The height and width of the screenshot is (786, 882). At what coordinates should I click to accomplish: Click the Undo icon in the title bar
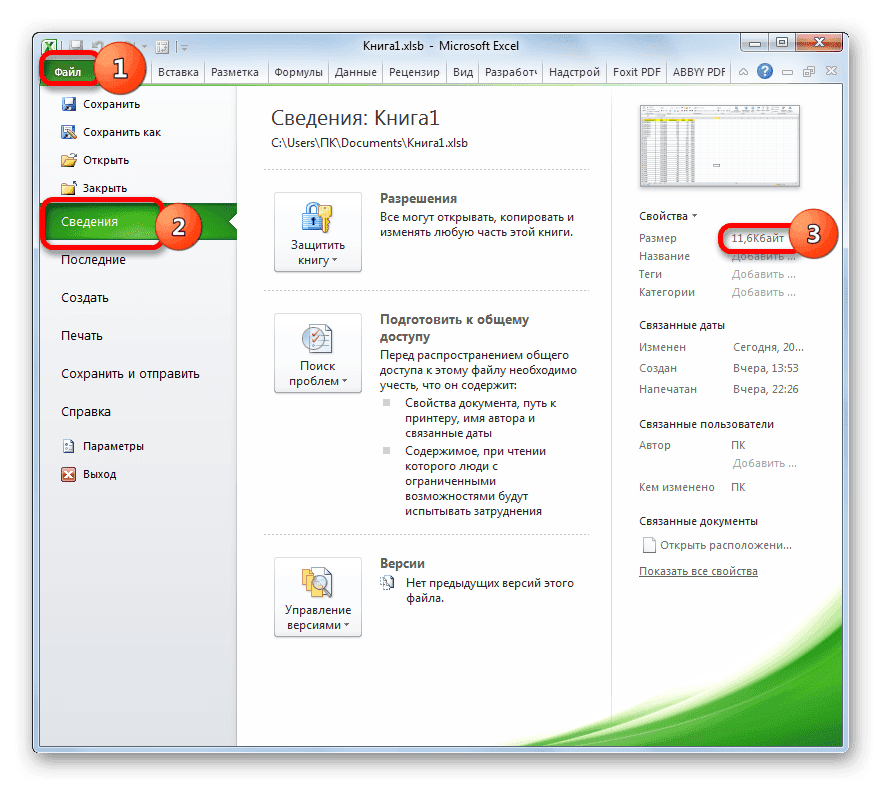[96, 45]
